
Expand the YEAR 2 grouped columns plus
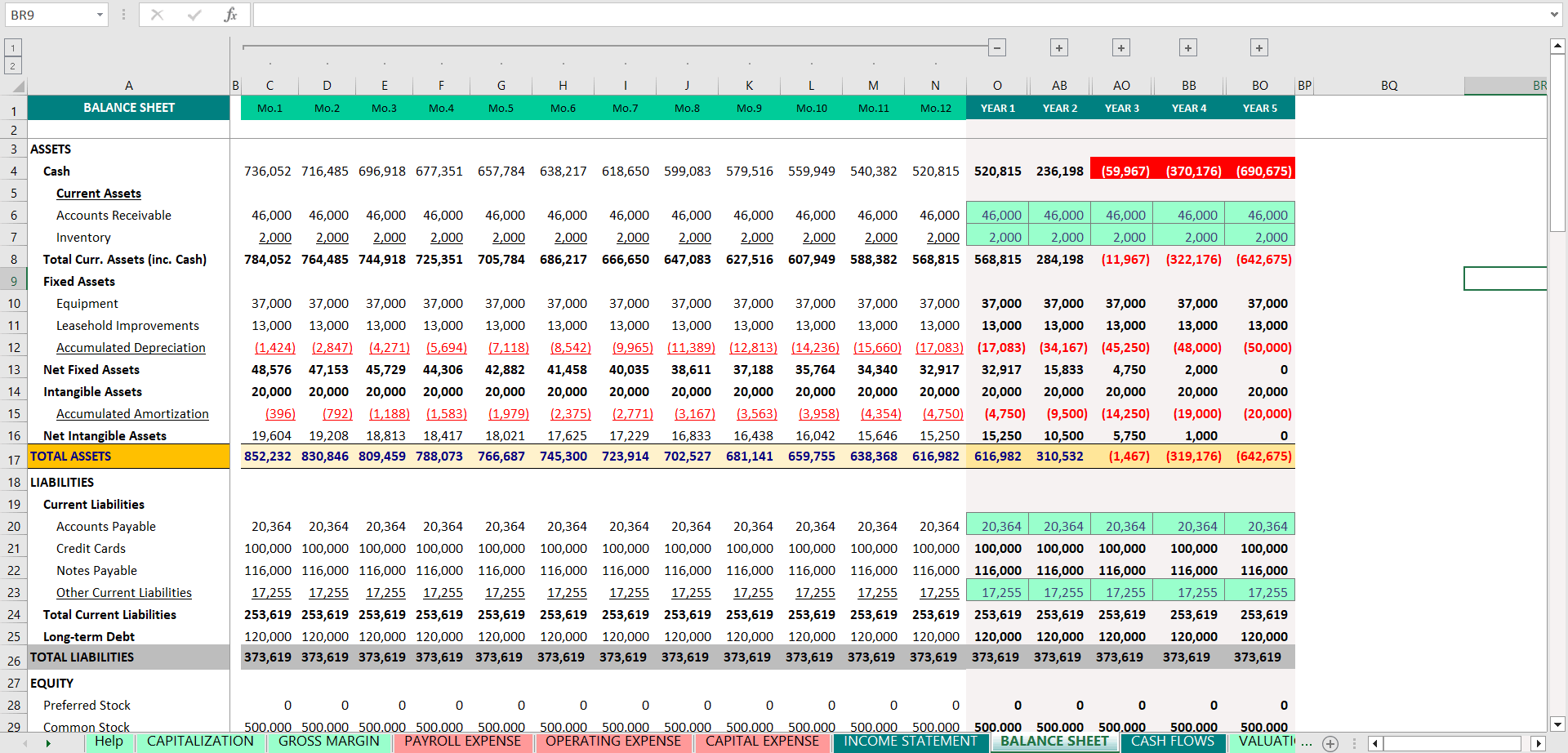tap(1059, 48)
